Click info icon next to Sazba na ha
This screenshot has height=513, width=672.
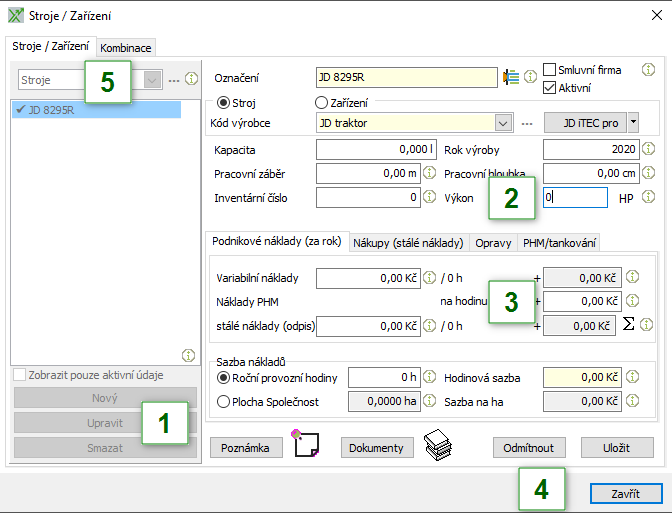(633, 401)
